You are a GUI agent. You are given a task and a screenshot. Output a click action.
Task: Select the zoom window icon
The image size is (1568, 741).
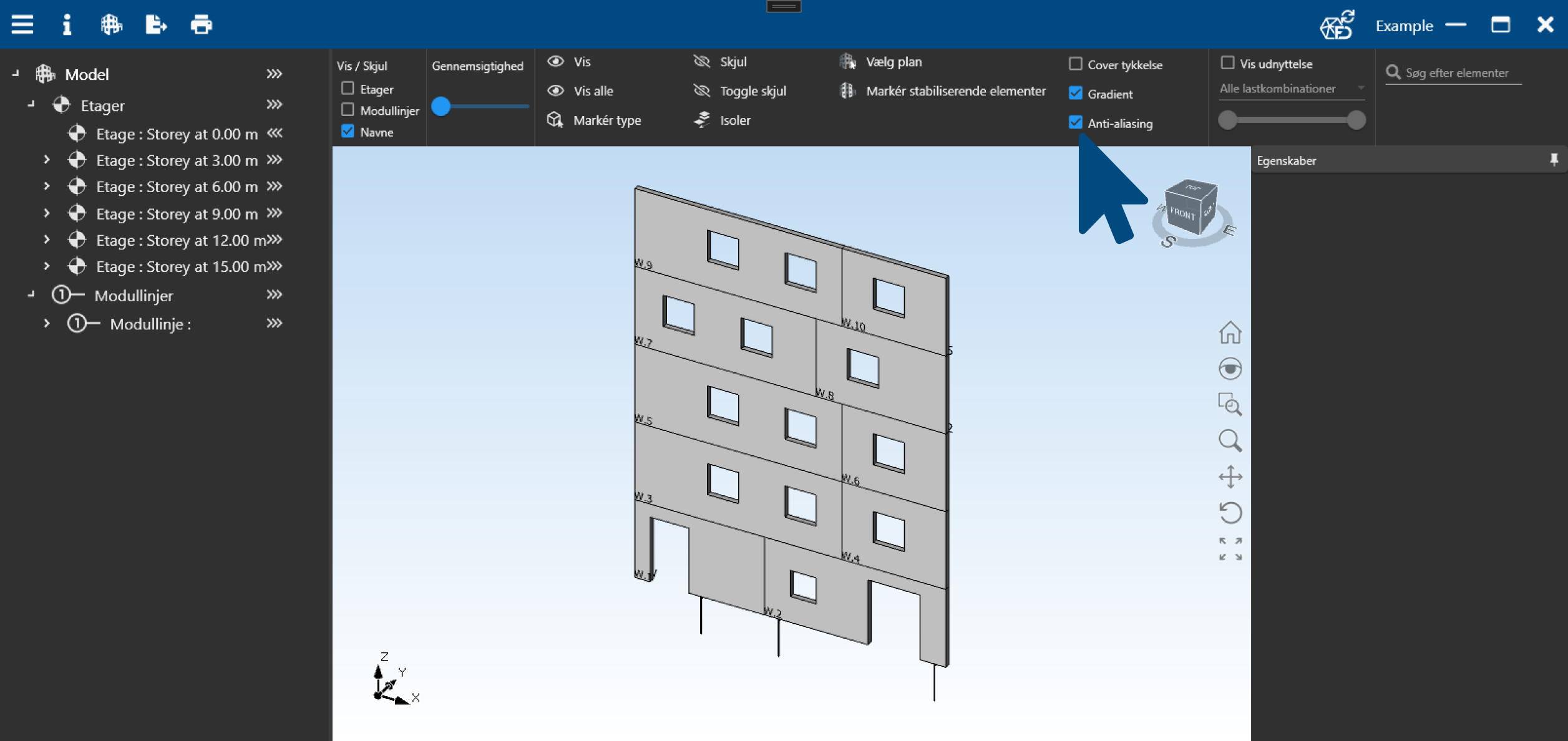[1230, 404]
